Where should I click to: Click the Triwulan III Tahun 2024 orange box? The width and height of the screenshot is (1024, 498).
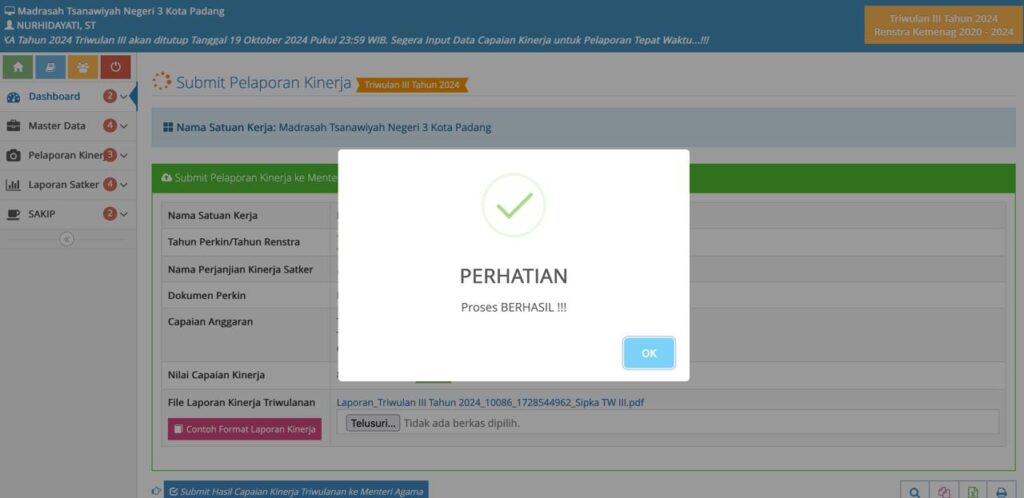tap(943, 25)
